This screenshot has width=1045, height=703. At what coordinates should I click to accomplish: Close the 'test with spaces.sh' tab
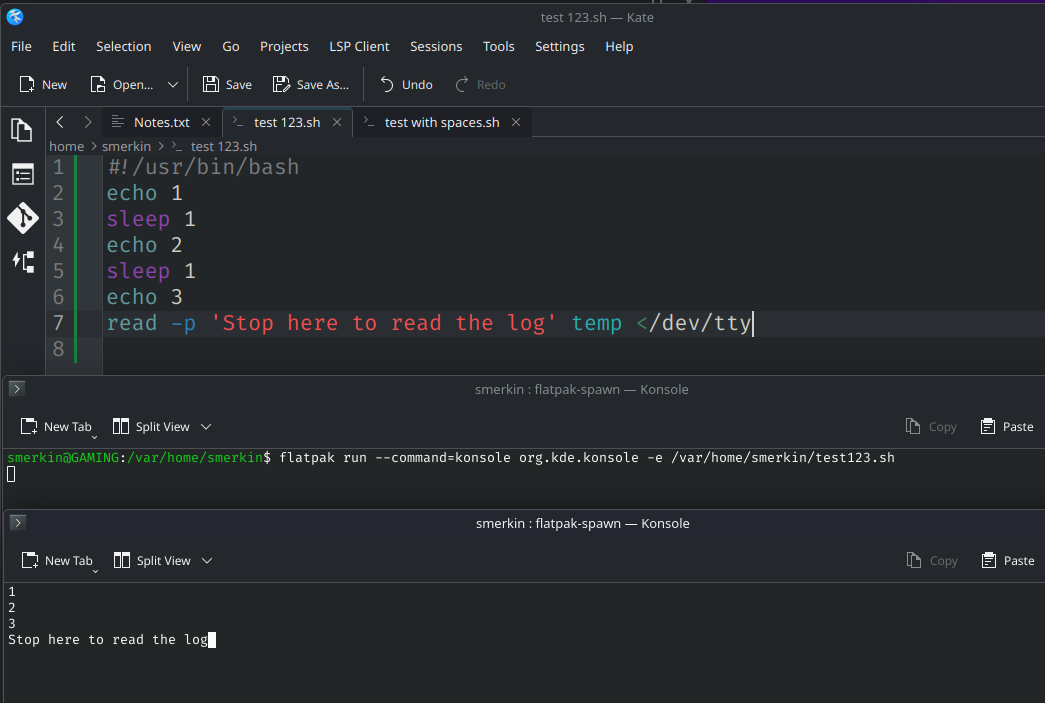516,122
